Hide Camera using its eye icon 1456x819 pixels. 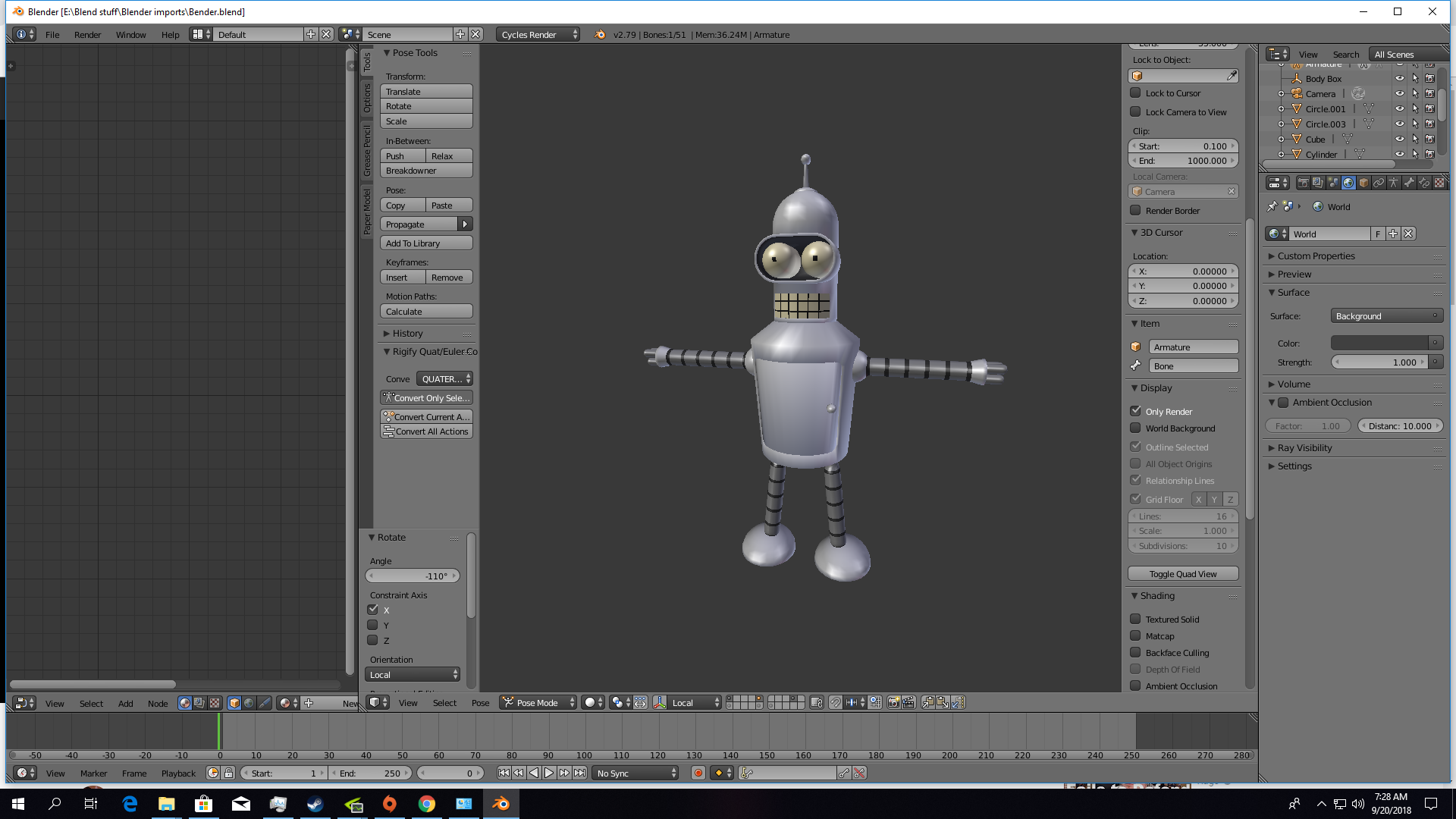(1400, 94)
